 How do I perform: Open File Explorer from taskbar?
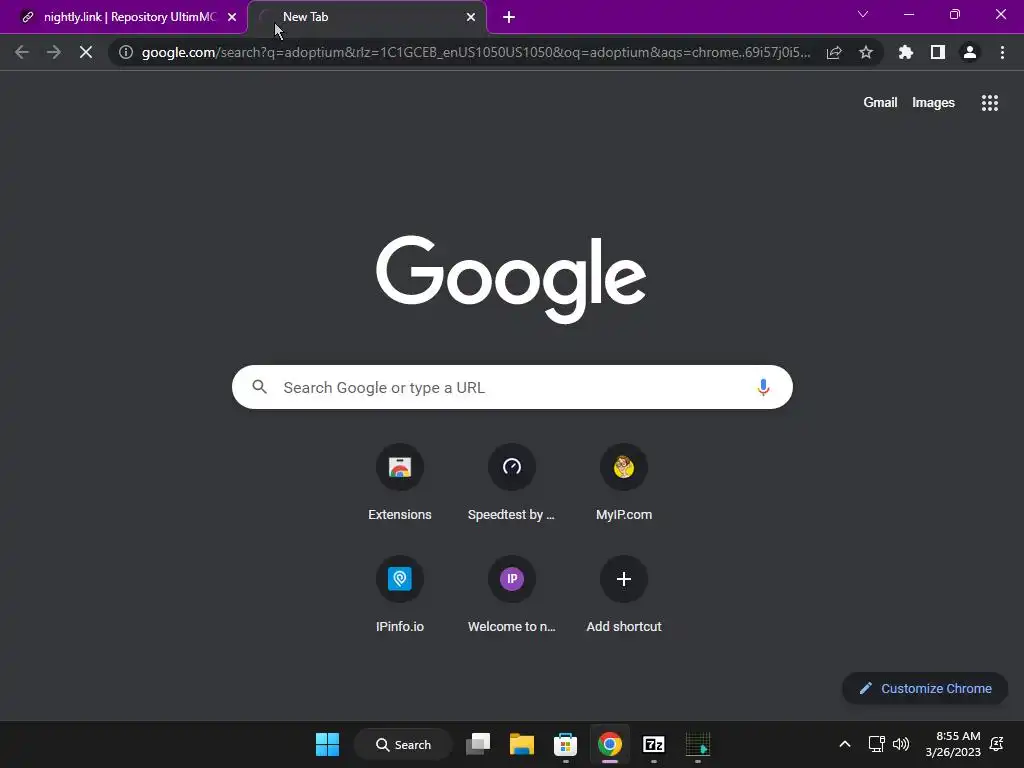click(x=522, y=744)
